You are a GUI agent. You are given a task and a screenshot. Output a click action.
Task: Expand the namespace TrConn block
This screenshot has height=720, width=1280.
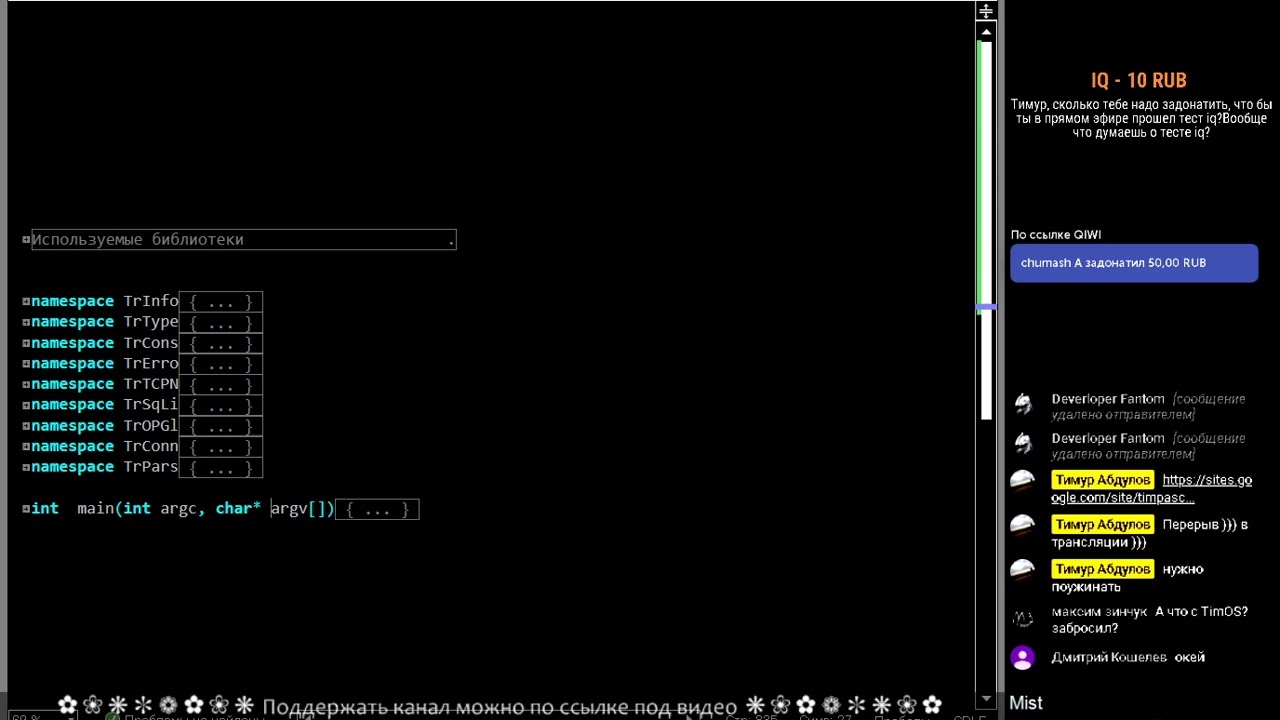26,447
